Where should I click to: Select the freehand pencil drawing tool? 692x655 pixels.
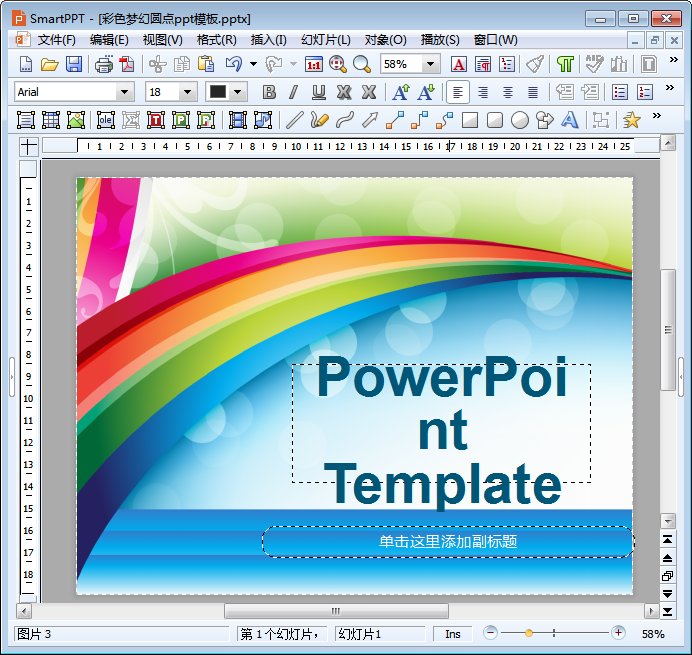320,120
